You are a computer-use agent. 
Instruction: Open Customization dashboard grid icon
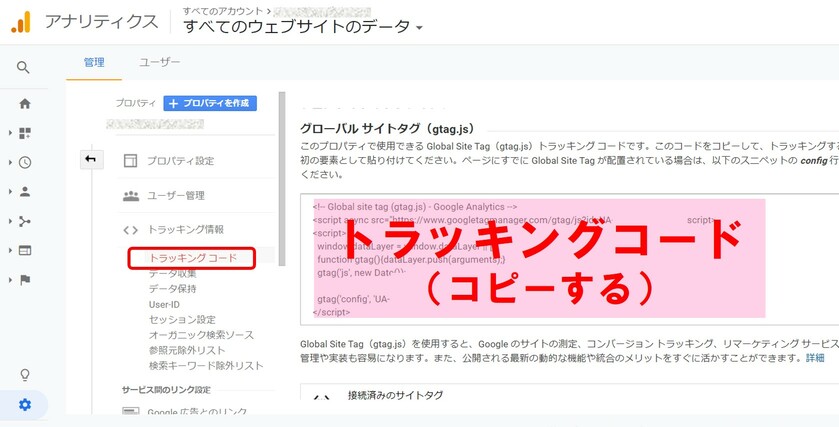click(24, 133)
